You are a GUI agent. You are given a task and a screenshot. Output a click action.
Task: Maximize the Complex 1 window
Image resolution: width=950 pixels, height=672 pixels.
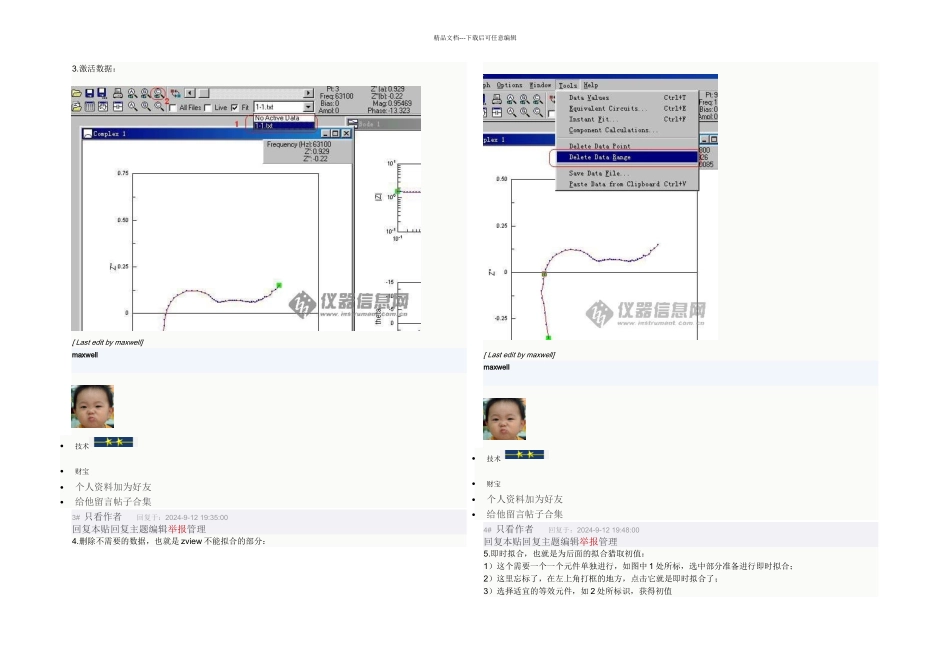(336, 133)
